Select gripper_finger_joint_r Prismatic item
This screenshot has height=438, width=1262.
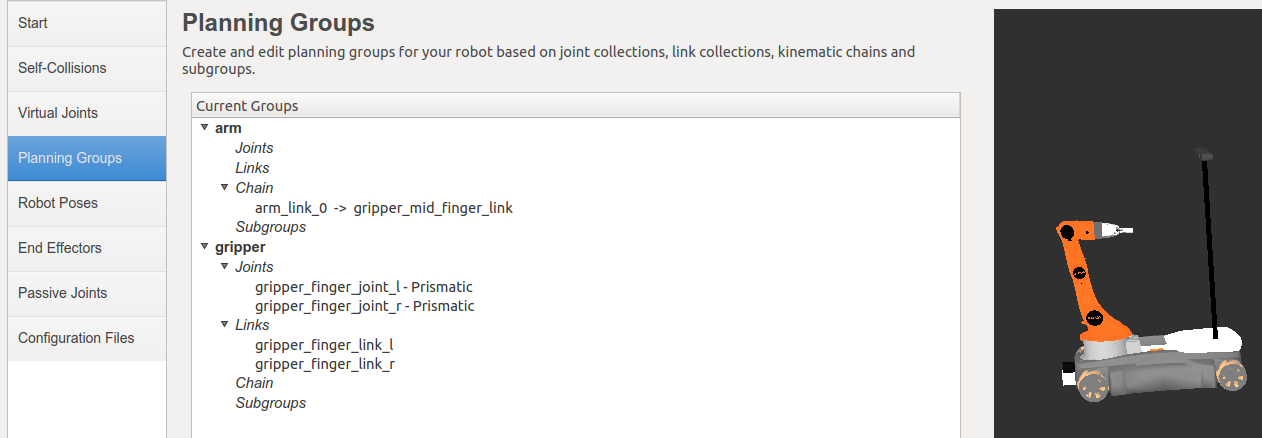(x=365, y=306)
